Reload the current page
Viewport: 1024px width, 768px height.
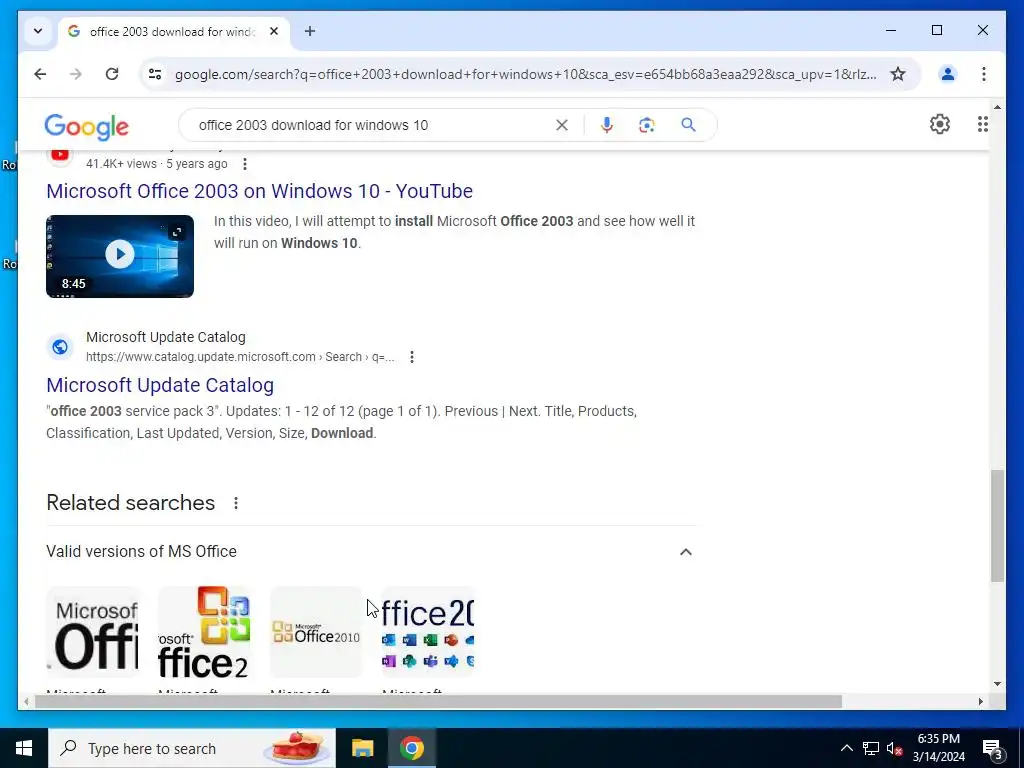pyautogui.click(x=112, y=74)
